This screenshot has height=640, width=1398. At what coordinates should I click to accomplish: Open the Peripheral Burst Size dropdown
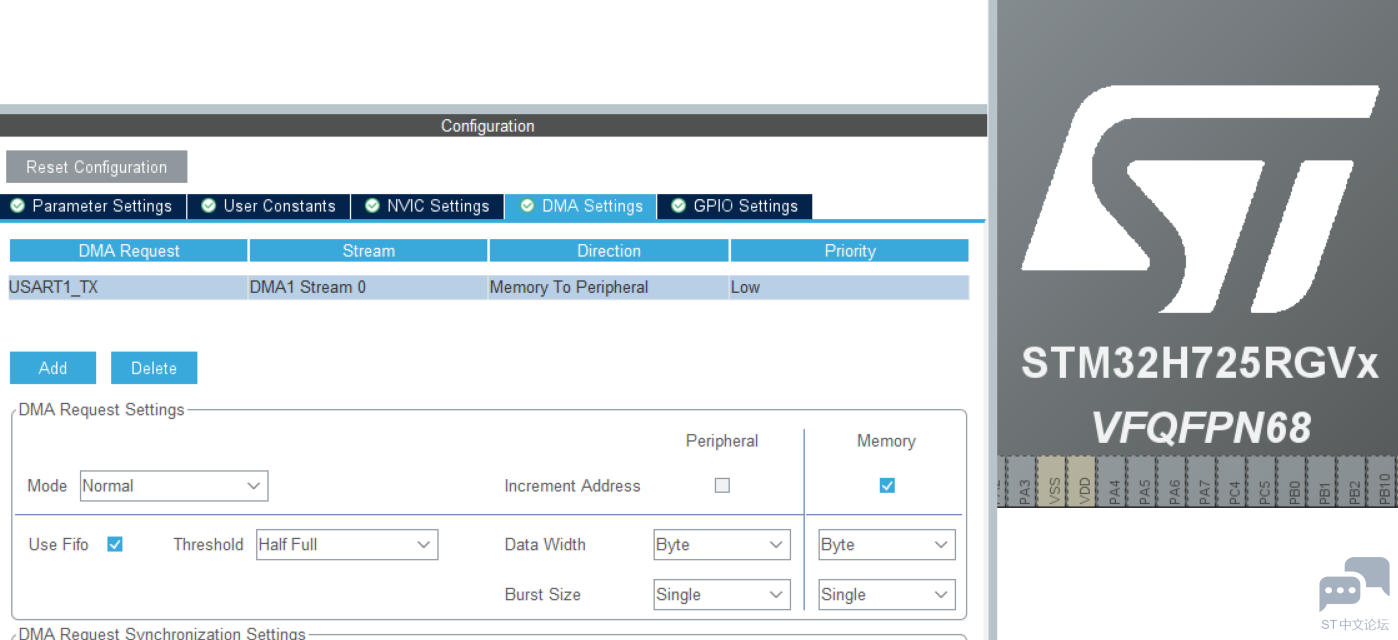(x=722, y=594)
